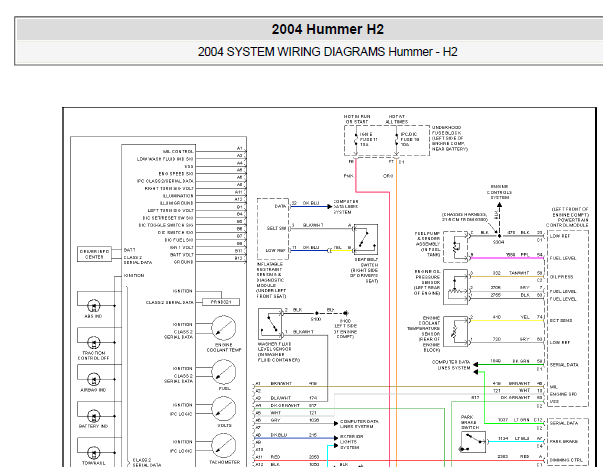Click the 'MIL CONTROL' pin label
The image size is (603, 467).
tap(178, 152)
